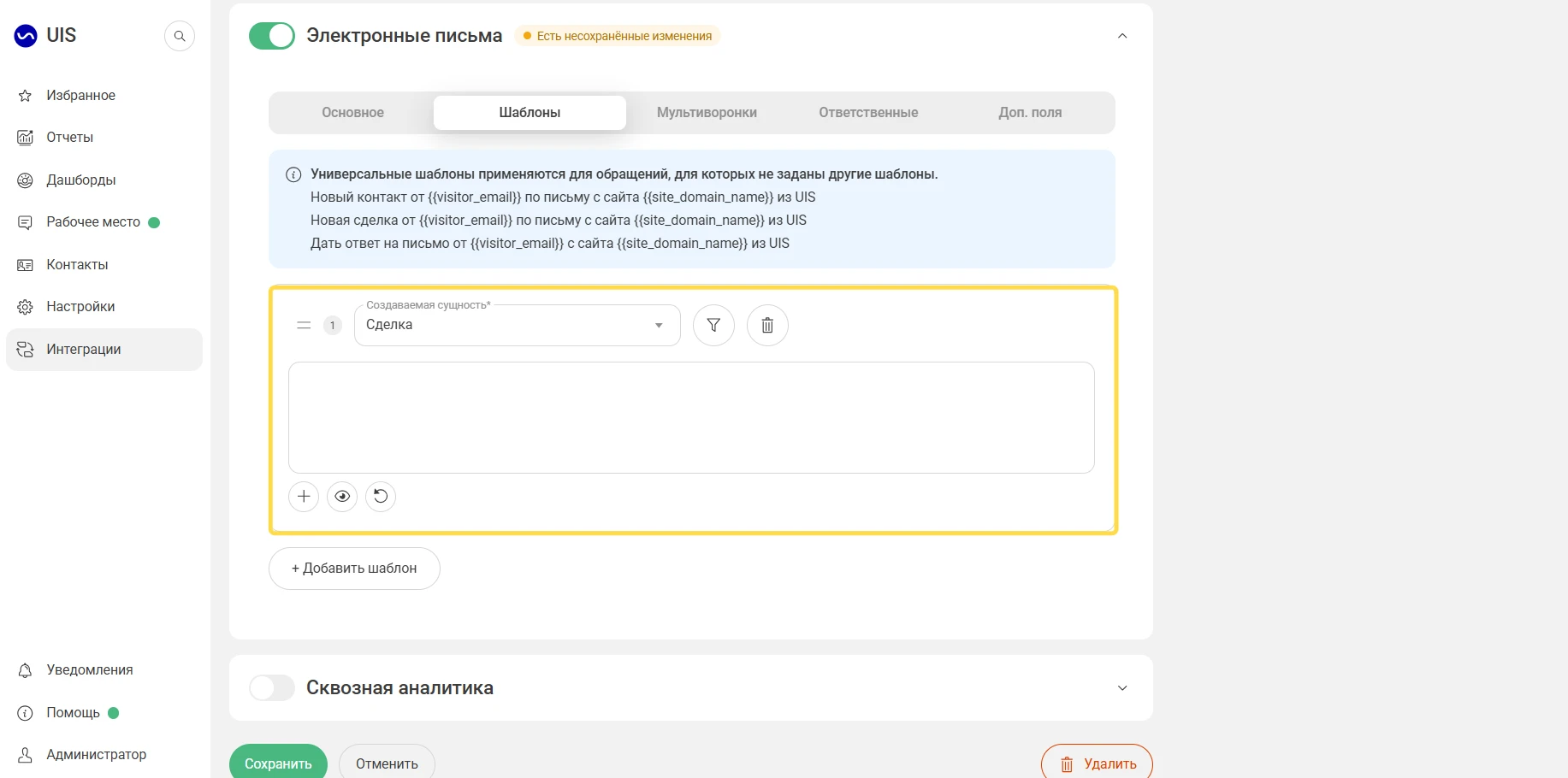Click the Сохранить button
The height and width of the screenshot is (778, 1568).
[278, 763]
